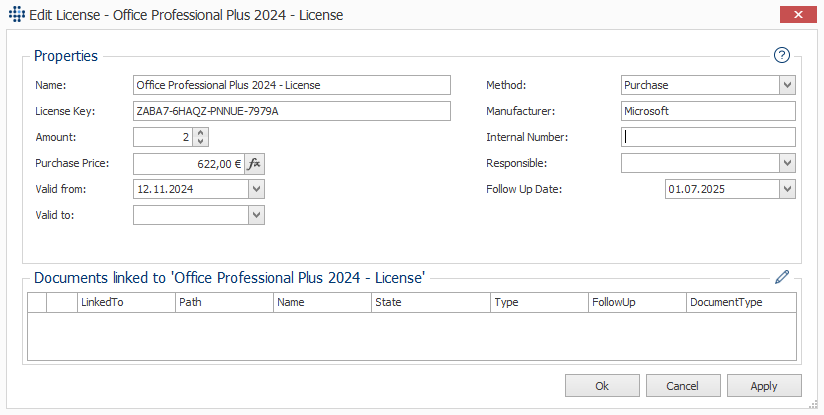The height and width of the screenshot is (415, 824).
Task: Click the Internal Number label
Action: pyautogui.click(x=527, y=137)
